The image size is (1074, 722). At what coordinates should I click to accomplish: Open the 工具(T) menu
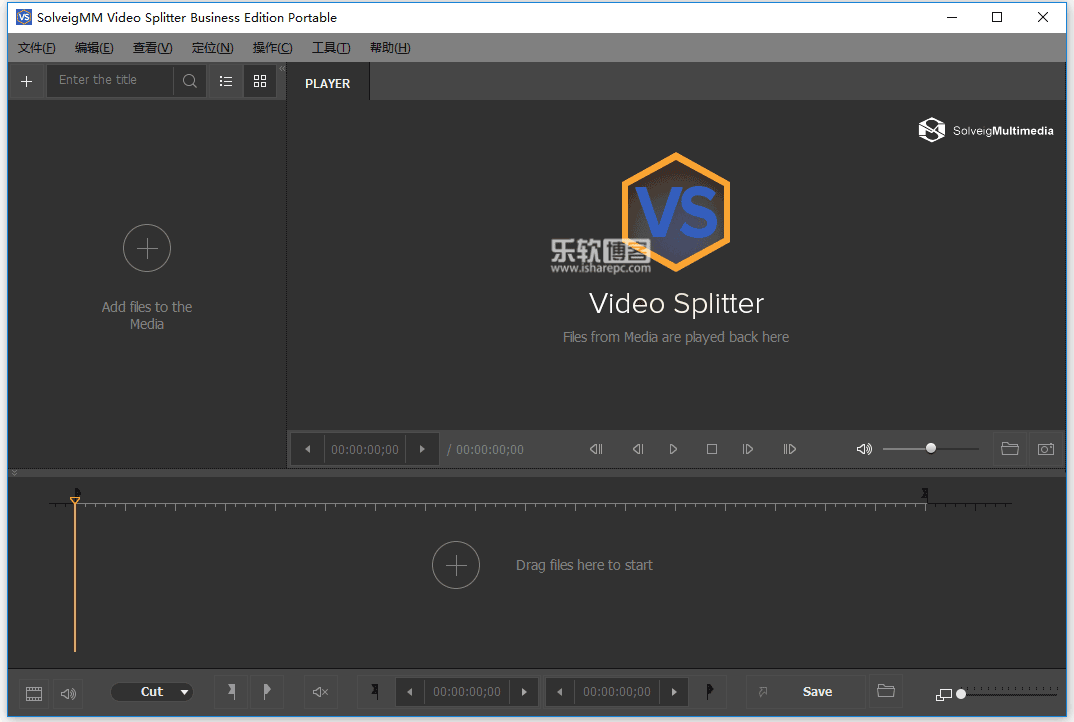[x=331, y=48]
